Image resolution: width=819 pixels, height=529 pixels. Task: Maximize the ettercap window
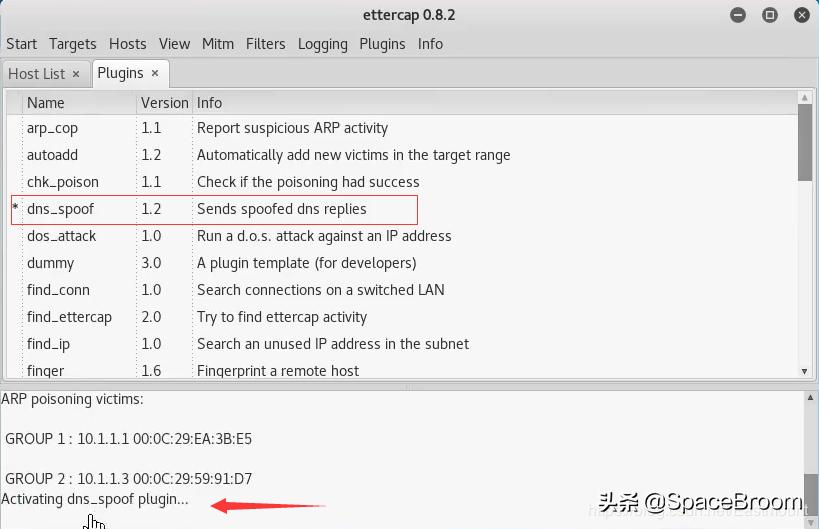(770, 15)
